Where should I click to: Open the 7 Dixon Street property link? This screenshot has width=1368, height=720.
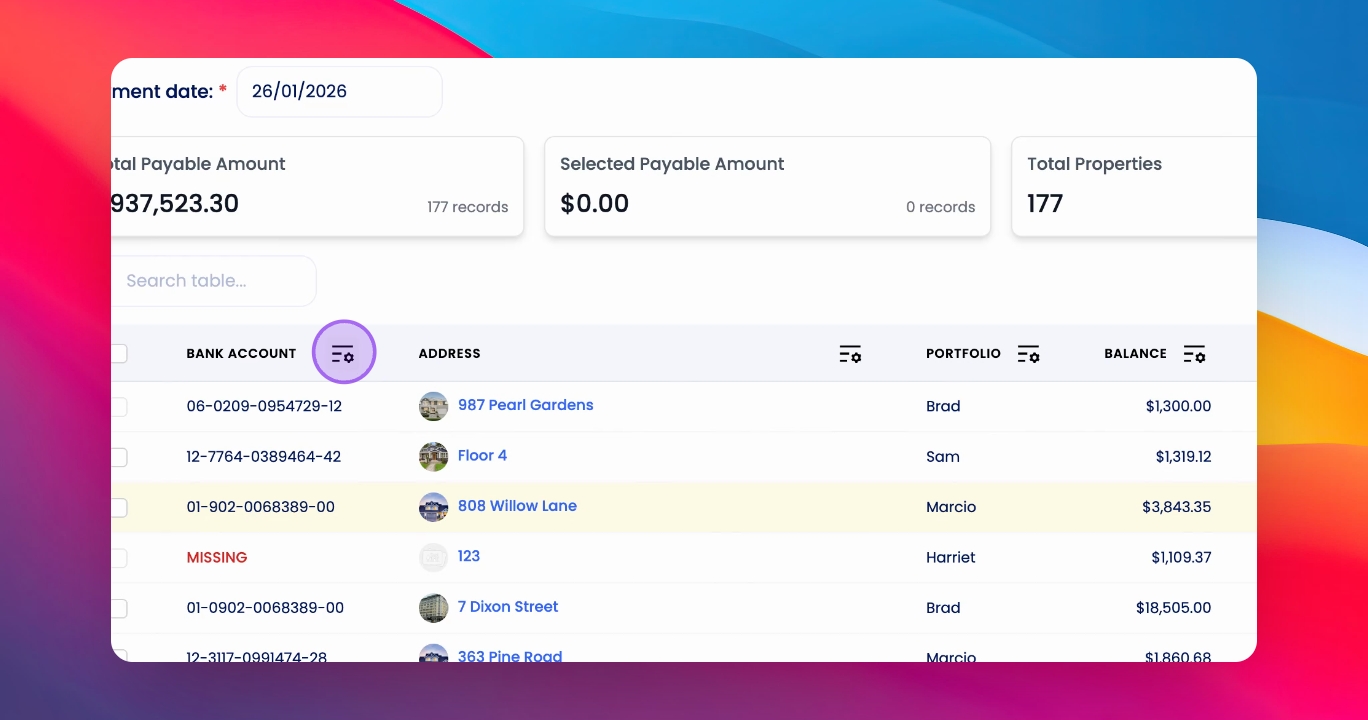(x=508, y=606)
